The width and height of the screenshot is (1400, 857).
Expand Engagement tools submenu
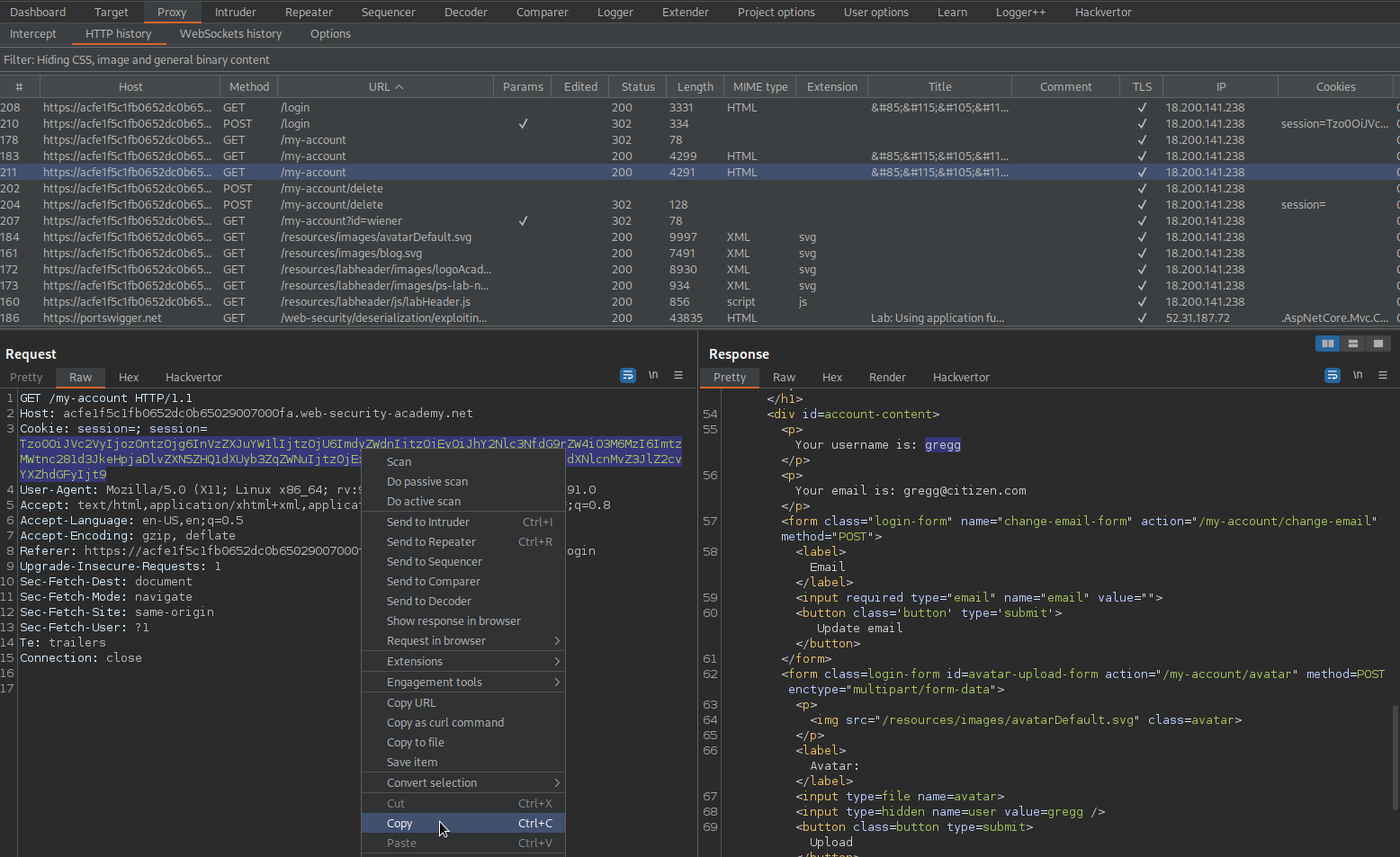[463, 683]
